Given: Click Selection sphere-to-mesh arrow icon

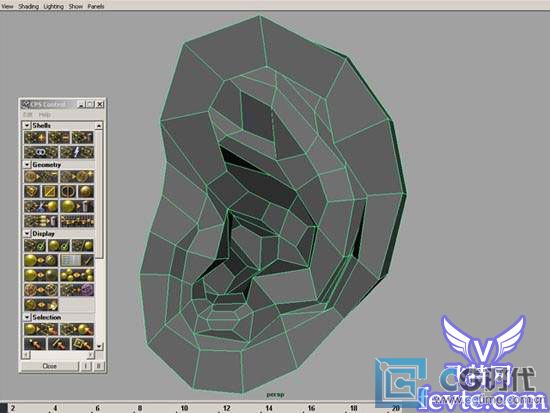Looking at the screenshot, I should point(41,329).
